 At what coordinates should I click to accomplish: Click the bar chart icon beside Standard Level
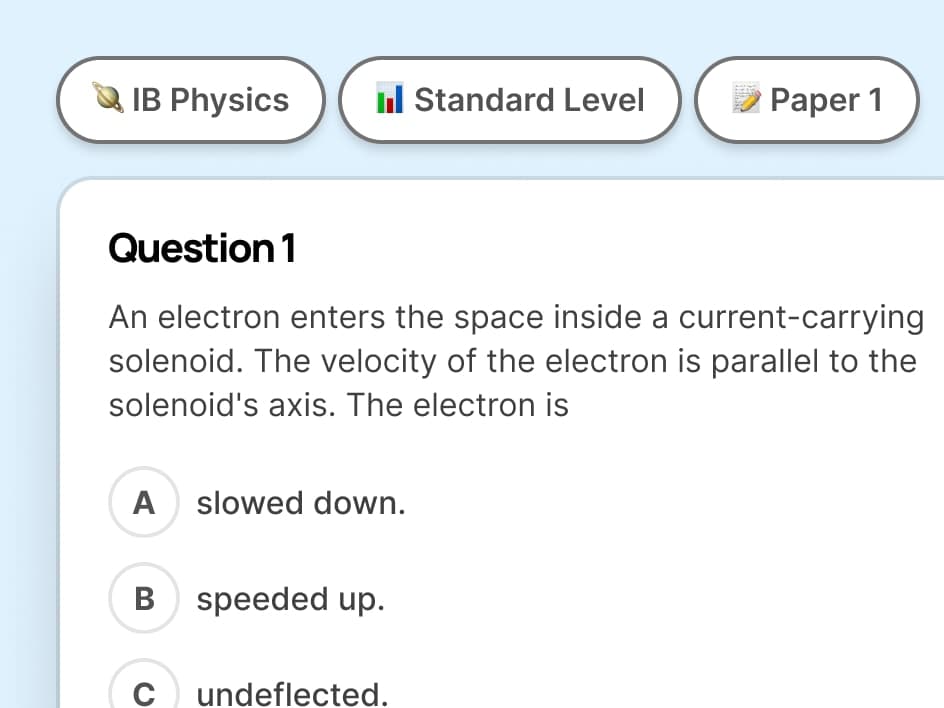389,100
